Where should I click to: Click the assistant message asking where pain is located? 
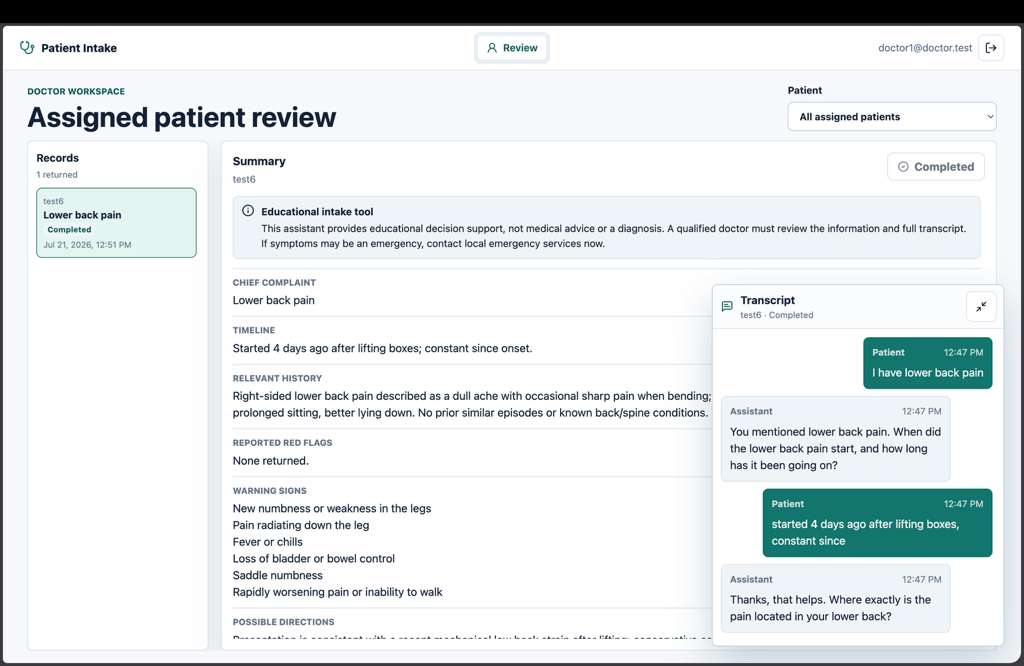(x=835, y=599)
